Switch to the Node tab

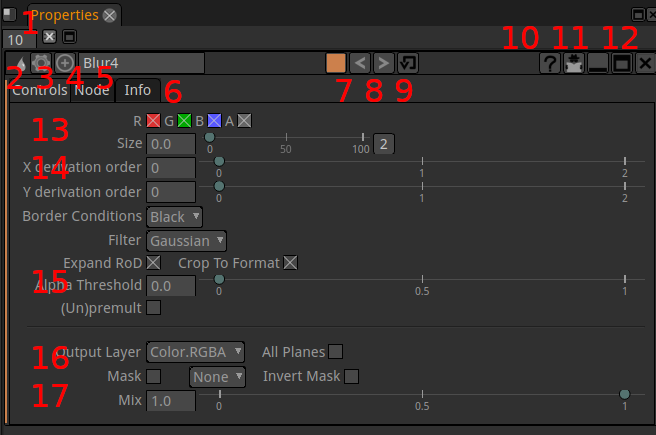92,90
